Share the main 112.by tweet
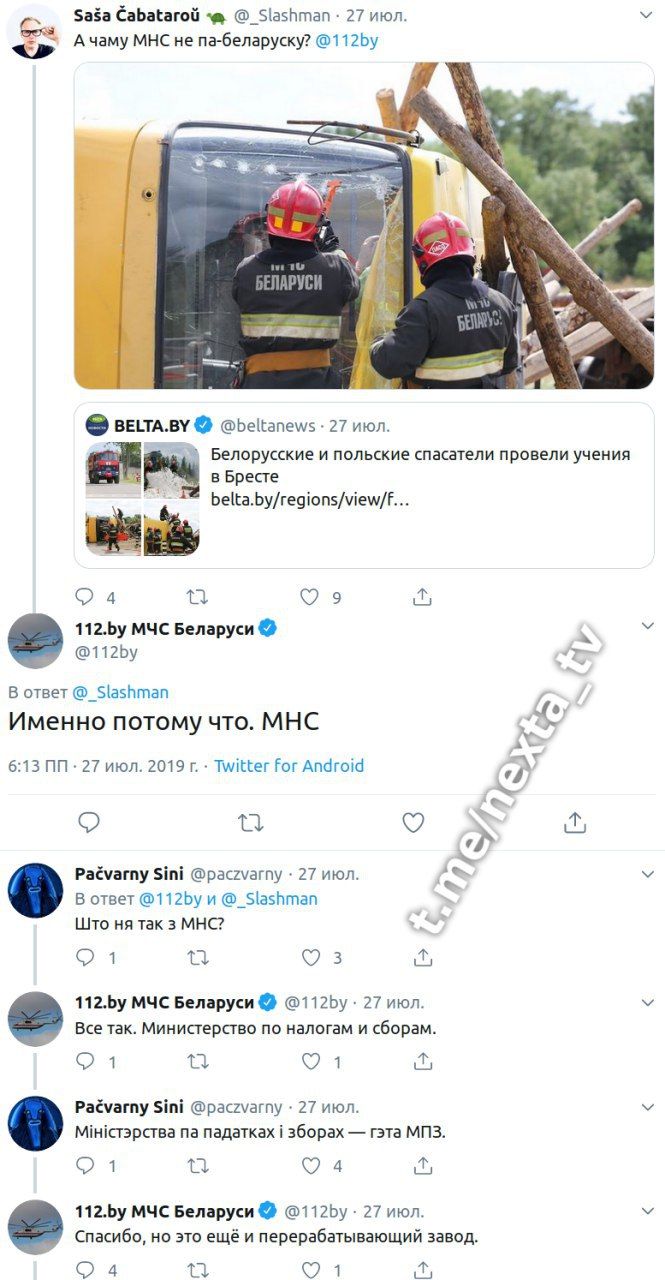This screenshot has width=665, height=1280. [x=574, y=822]
